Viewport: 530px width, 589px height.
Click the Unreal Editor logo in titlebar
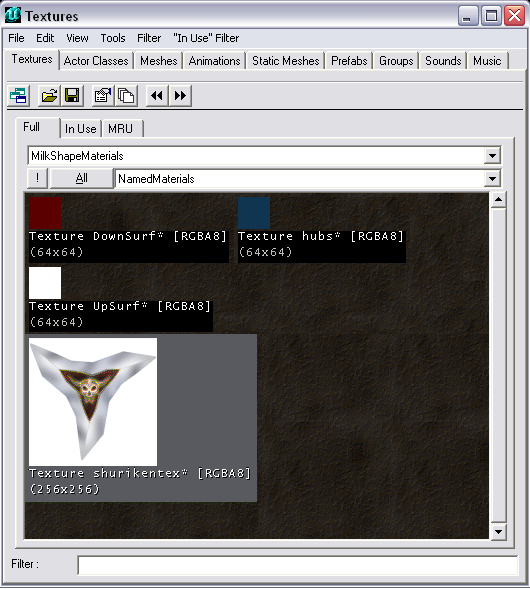(x=13, y=15)
